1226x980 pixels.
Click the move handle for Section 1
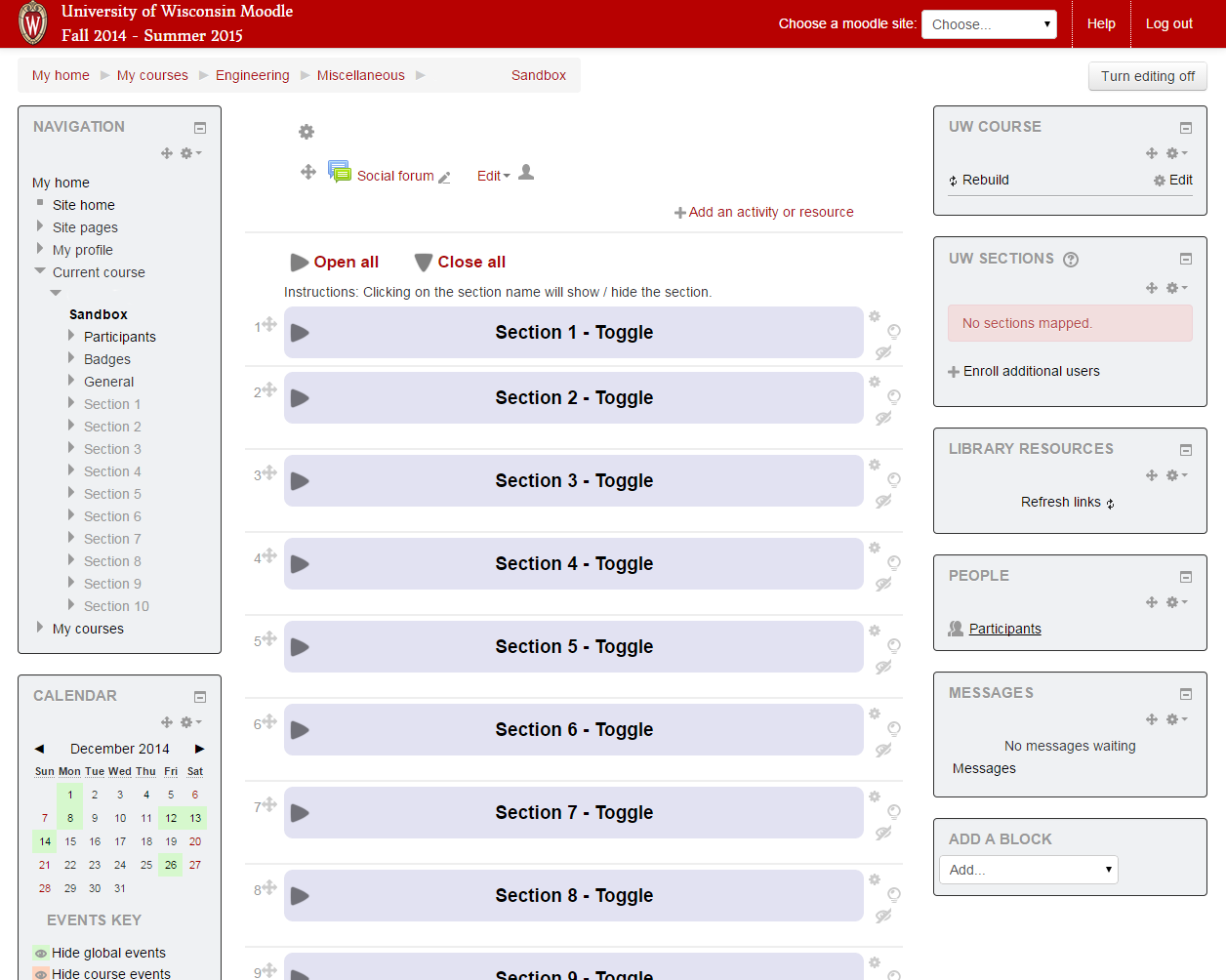pos(269,324)
